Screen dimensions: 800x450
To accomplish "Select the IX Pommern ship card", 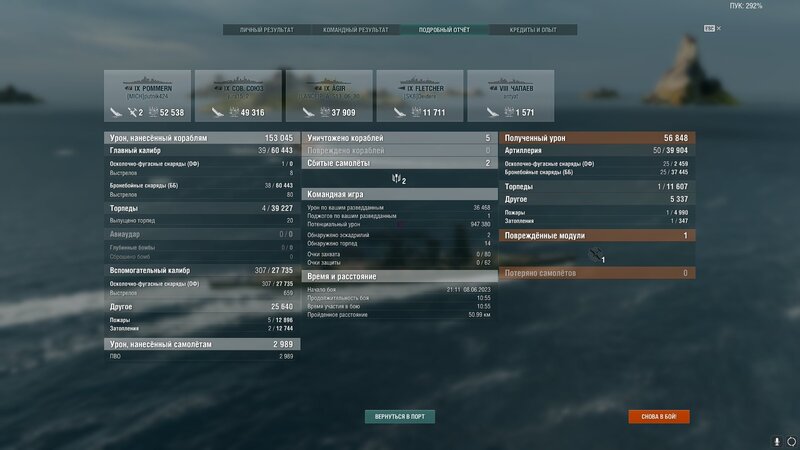I will click(x=147, y=96).
